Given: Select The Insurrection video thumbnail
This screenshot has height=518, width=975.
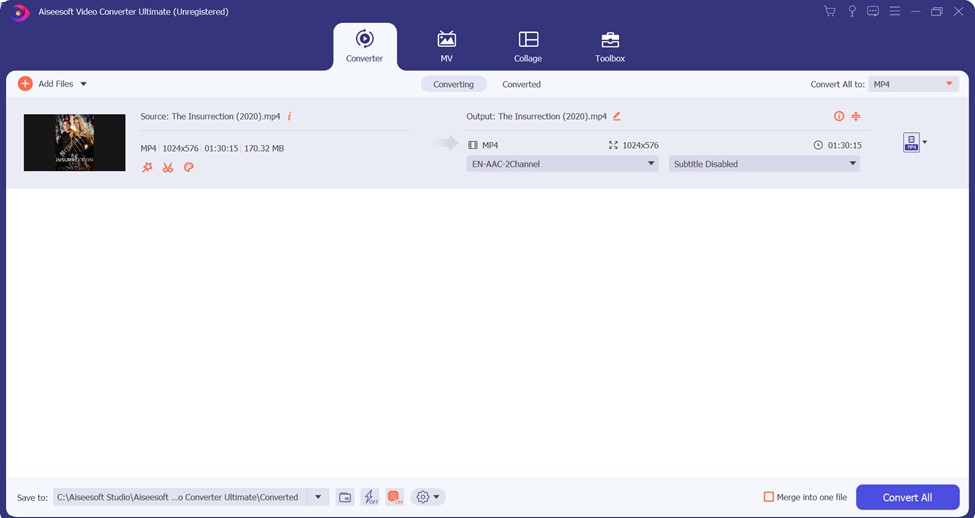Looking at the screenshot, I should [75, 142].
